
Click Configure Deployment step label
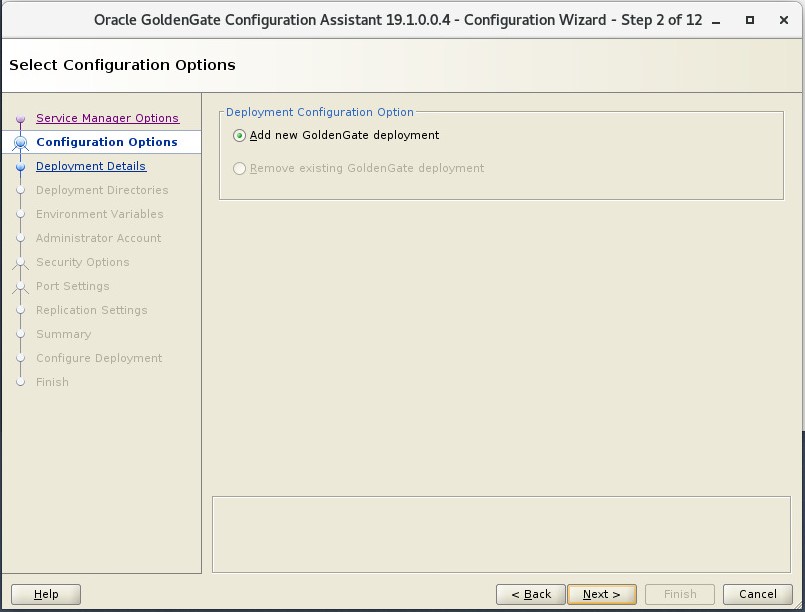point(99,358)
